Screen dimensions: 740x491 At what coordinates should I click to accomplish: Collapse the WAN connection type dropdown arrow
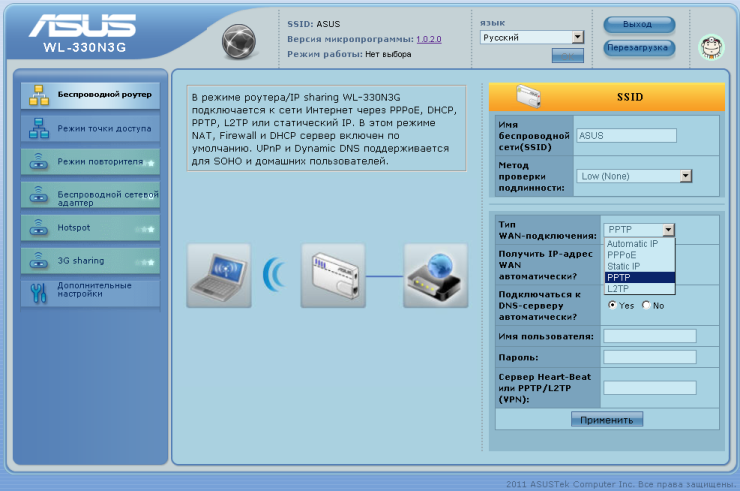coord(668,230)
